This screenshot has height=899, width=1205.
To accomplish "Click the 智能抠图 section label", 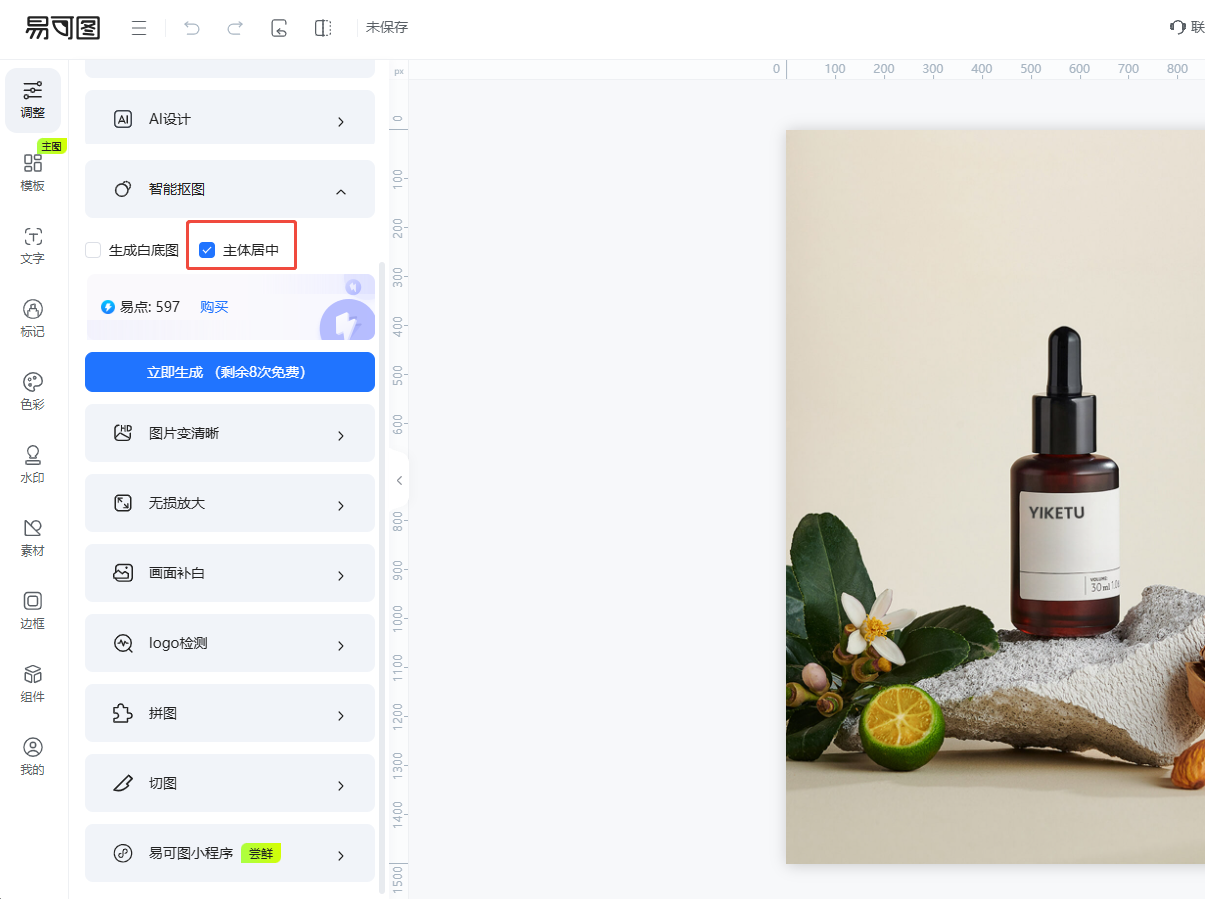I will [177, 189].
